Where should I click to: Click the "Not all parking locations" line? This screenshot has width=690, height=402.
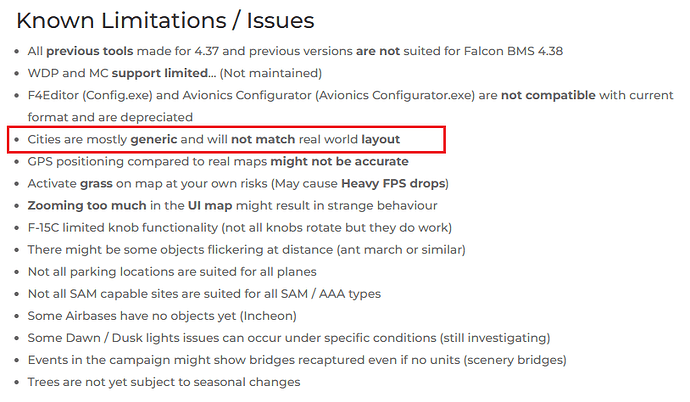click(x=172, y=272)
